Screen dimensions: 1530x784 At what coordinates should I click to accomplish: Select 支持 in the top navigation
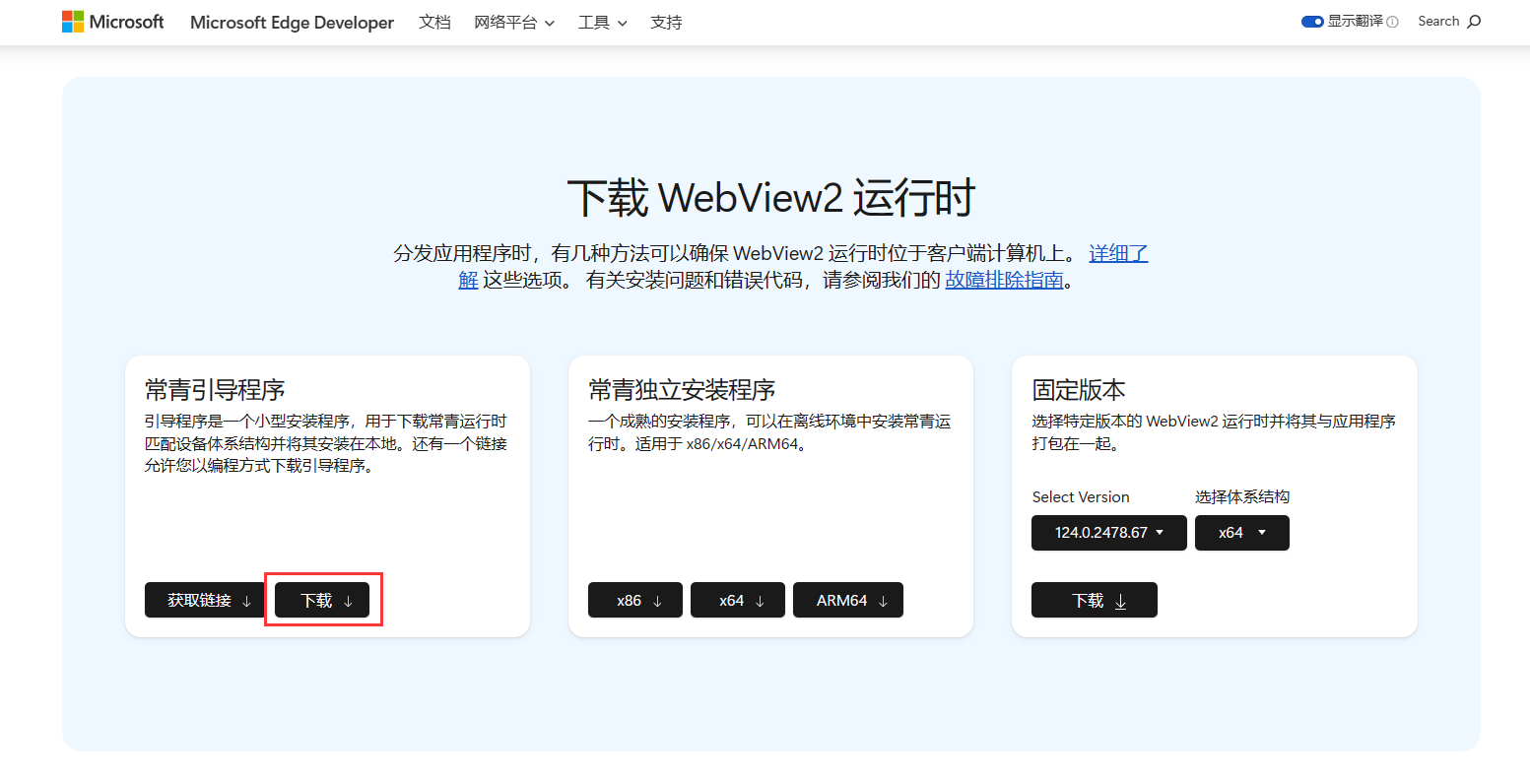666,23
